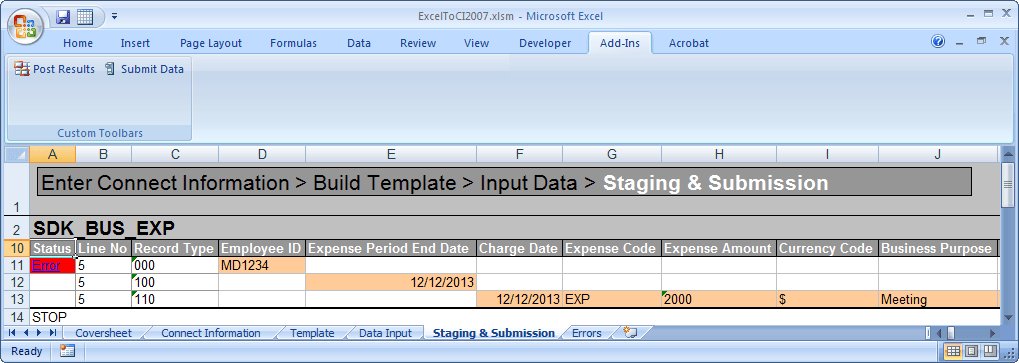Select the Meeting Business Purpose cell
This screenshot has width=1019, height=363.
938,299
